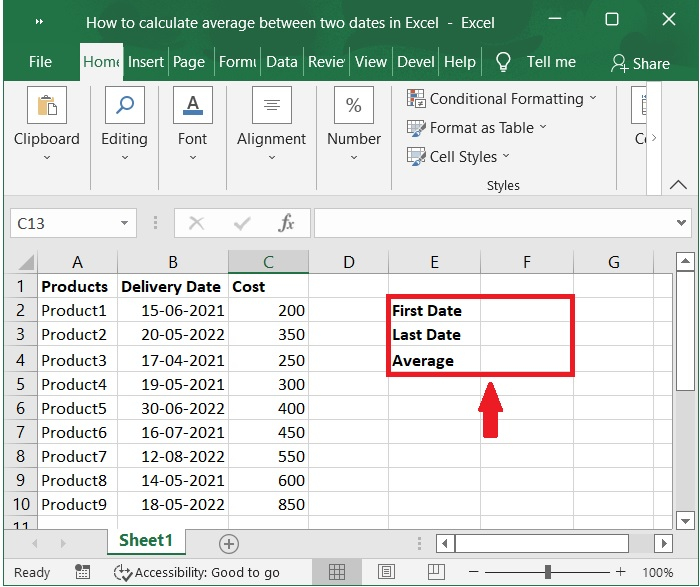
Task: Open the Name Box dropdown arrow
Action: (125, 223)
